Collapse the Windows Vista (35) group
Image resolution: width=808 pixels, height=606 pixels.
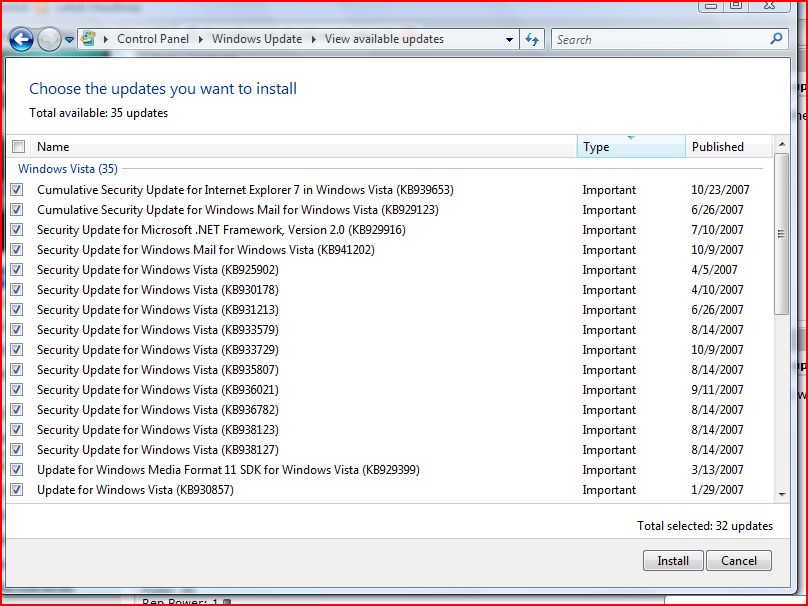click(x=68, y=169)
